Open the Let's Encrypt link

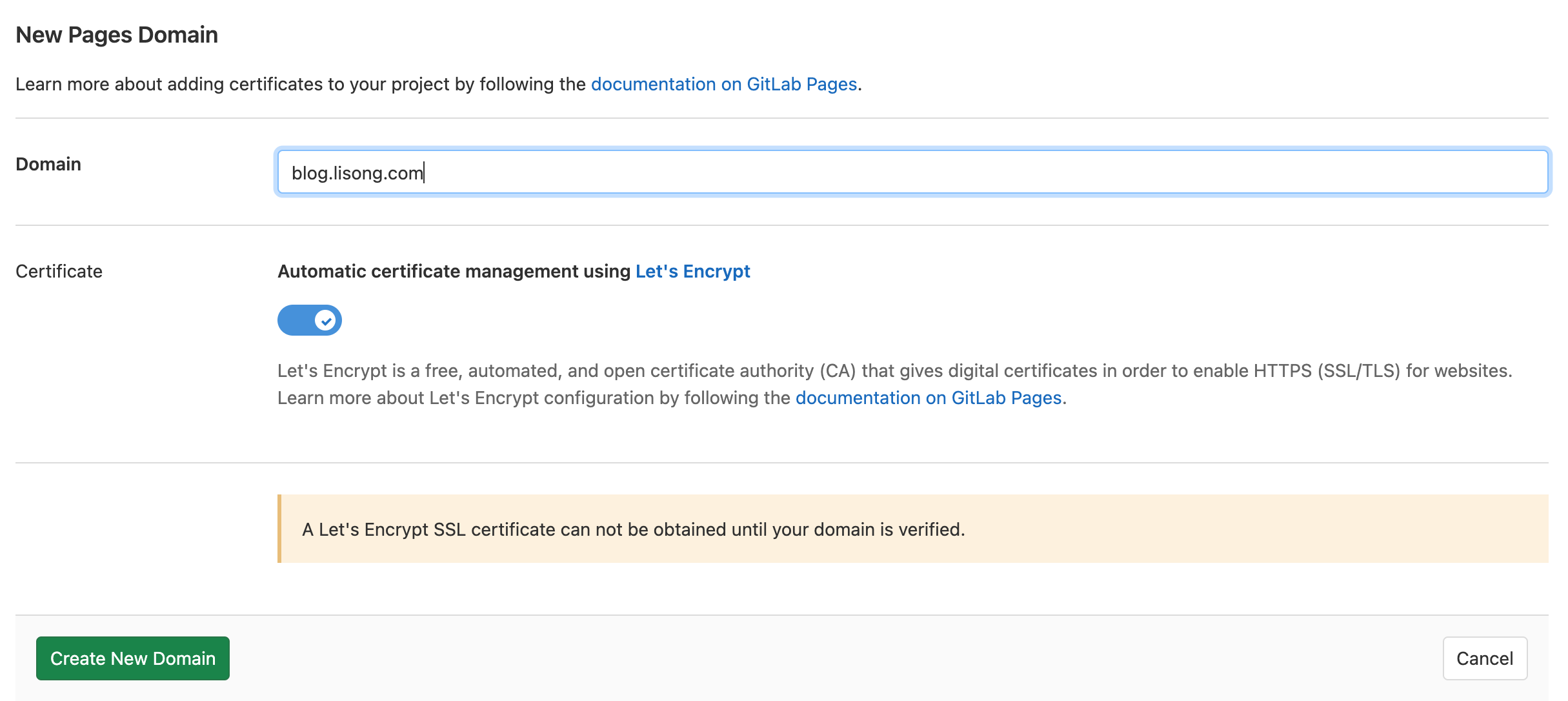693,271
